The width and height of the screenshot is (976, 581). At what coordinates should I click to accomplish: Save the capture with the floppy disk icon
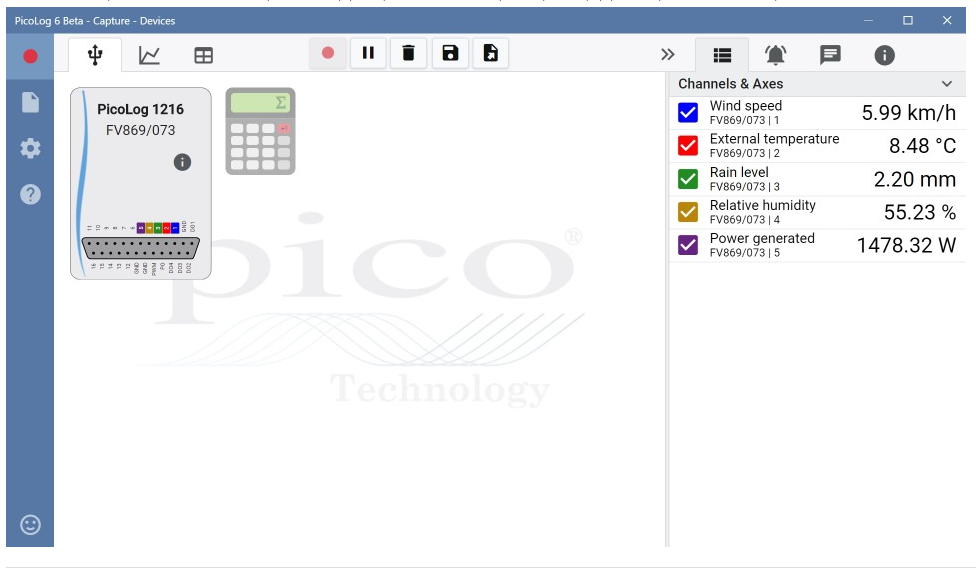[450, 54]
